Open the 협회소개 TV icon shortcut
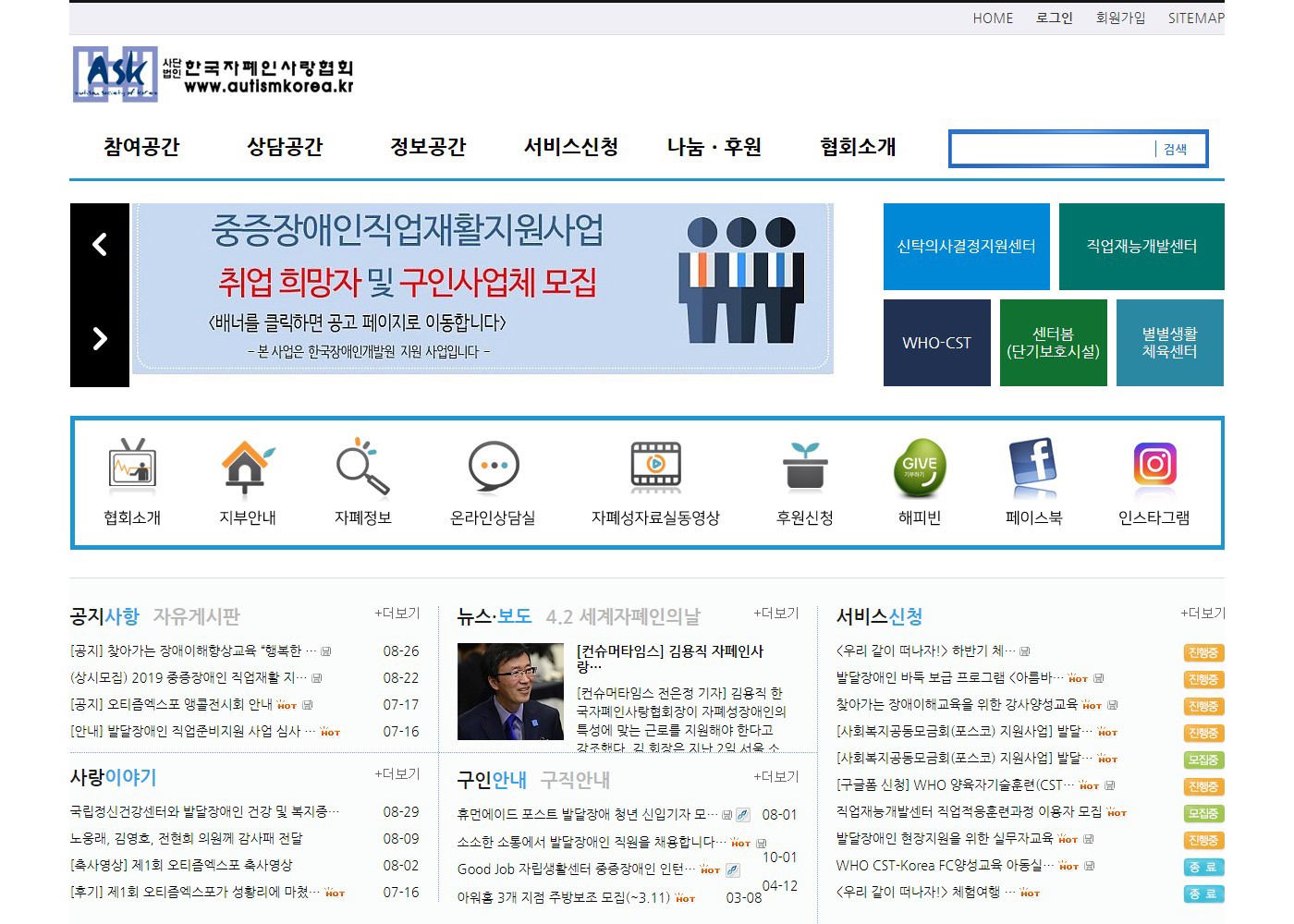Viewport: 1294px width, 924px height. [132, 467]
